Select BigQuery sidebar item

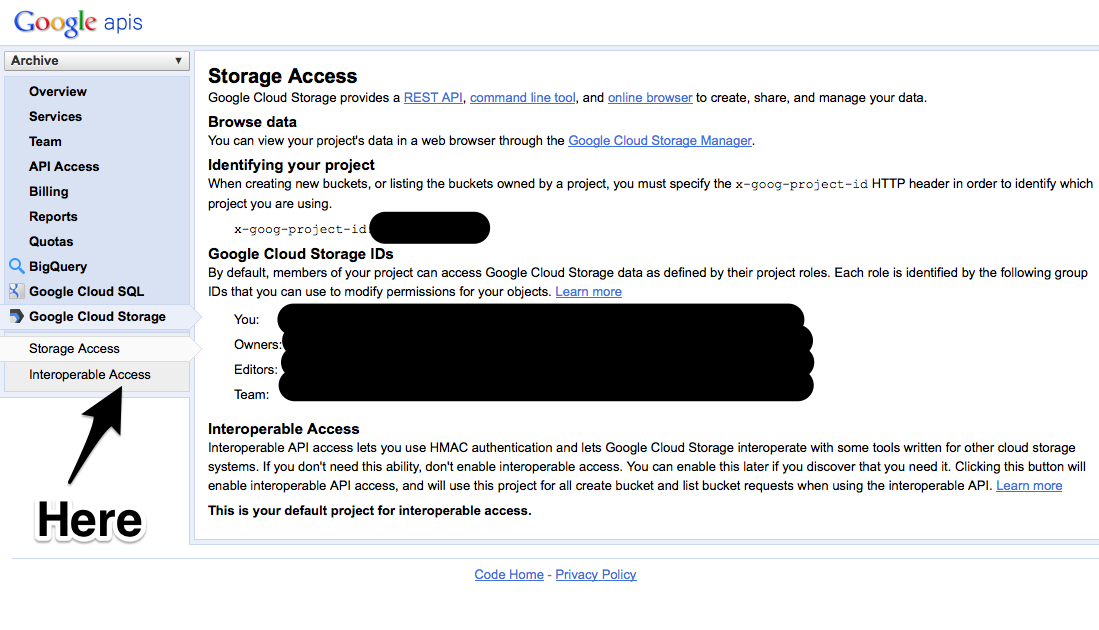click(x=58, y=267)
